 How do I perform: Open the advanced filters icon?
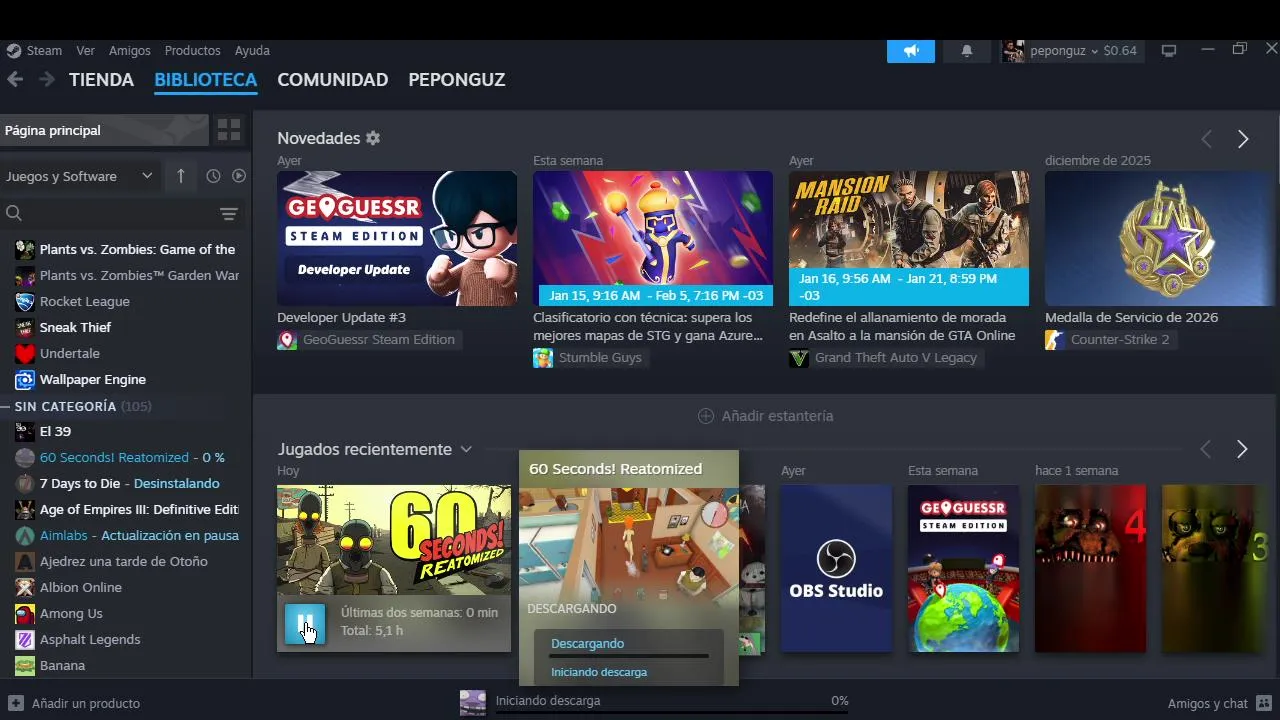tap(229, 214)
